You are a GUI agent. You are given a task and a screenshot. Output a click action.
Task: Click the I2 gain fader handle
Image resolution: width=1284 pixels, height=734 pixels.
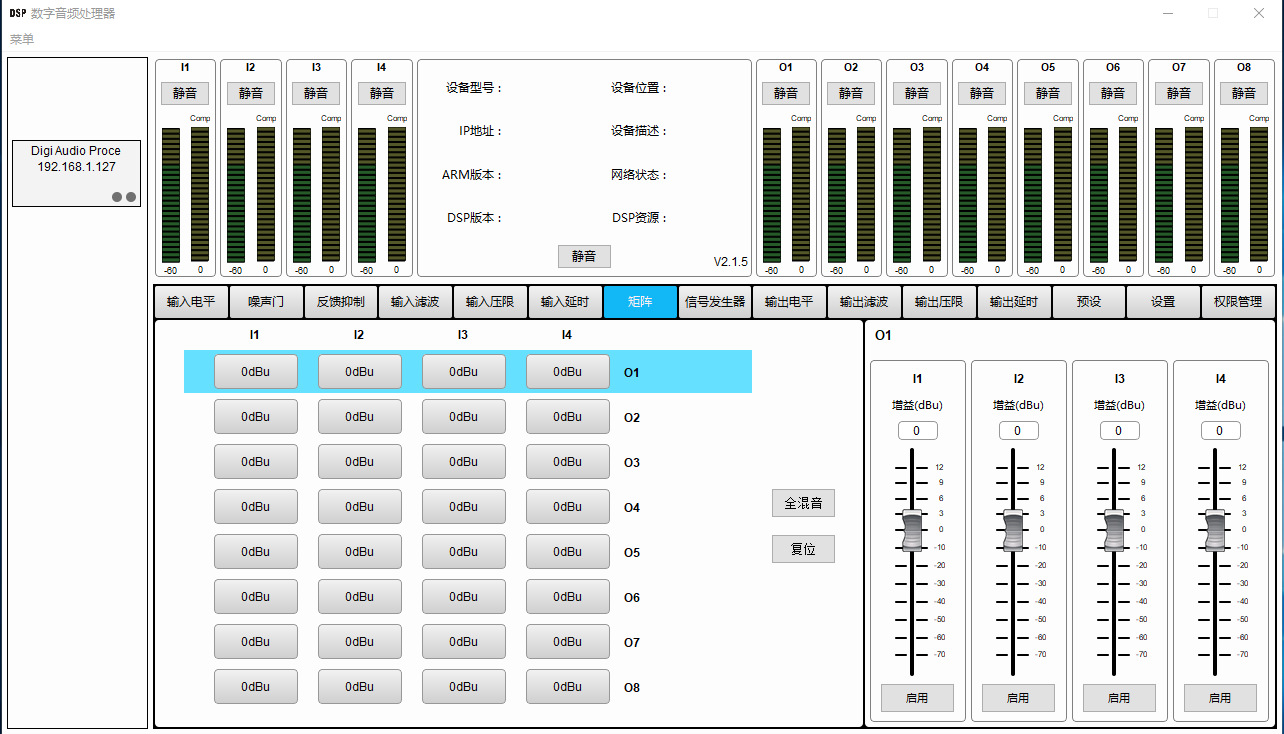[1013, 530]
